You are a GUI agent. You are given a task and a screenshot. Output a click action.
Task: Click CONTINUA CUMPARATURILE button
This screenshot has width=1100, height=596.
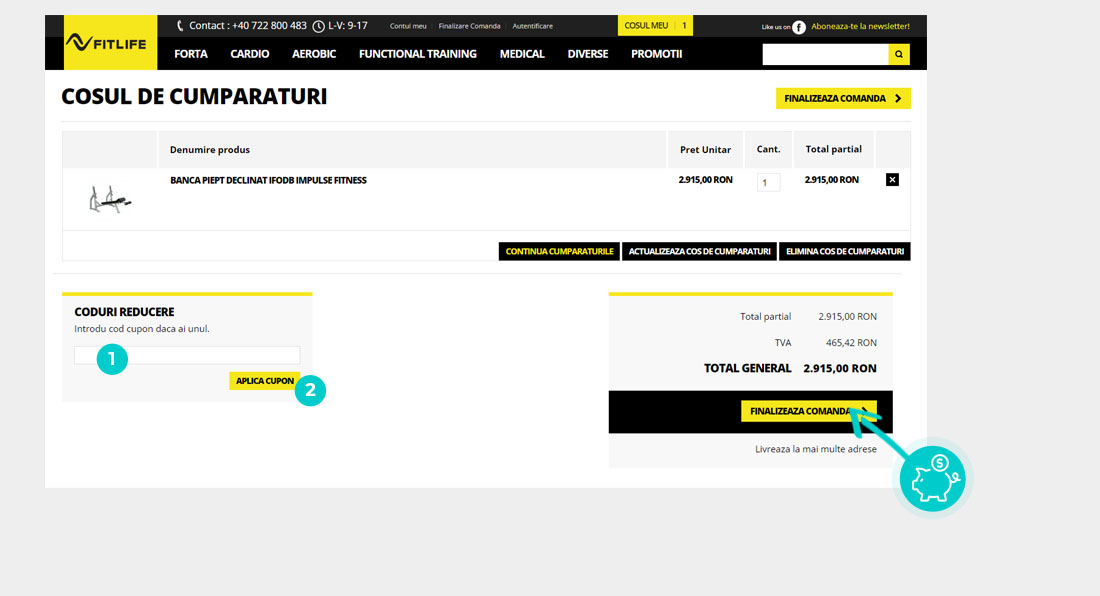tap(559, 252)
